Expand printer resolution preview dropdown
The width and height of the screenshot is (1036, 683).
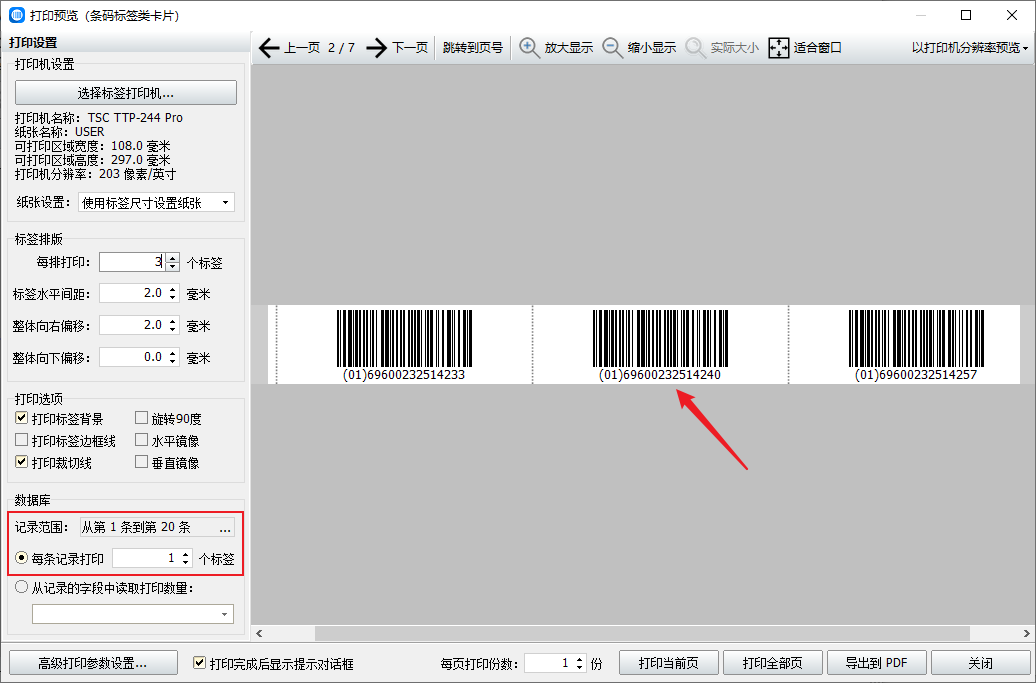(970, 48)
